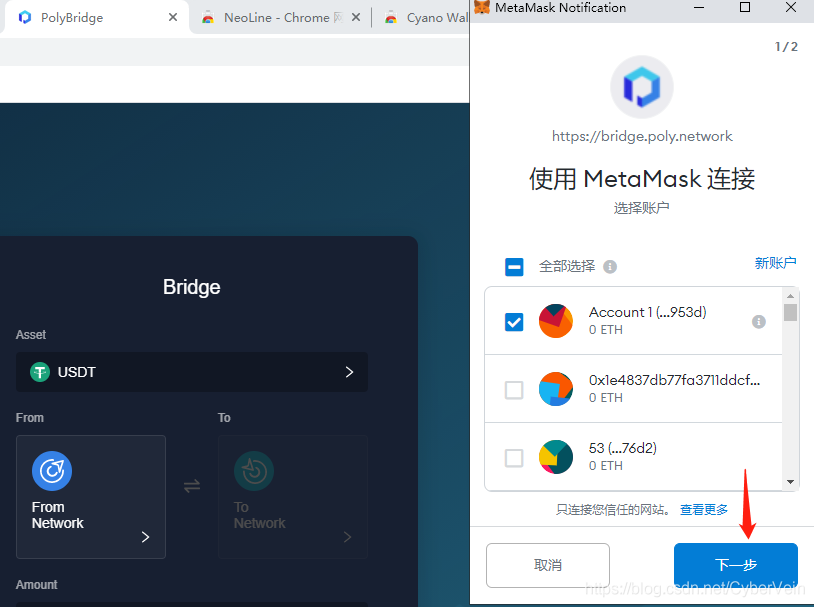Image resolution: width=814 pixels, height=607 pixels.
Task: Click the 0x1e4837db77fa account avatar
Action: click(555, 389)
